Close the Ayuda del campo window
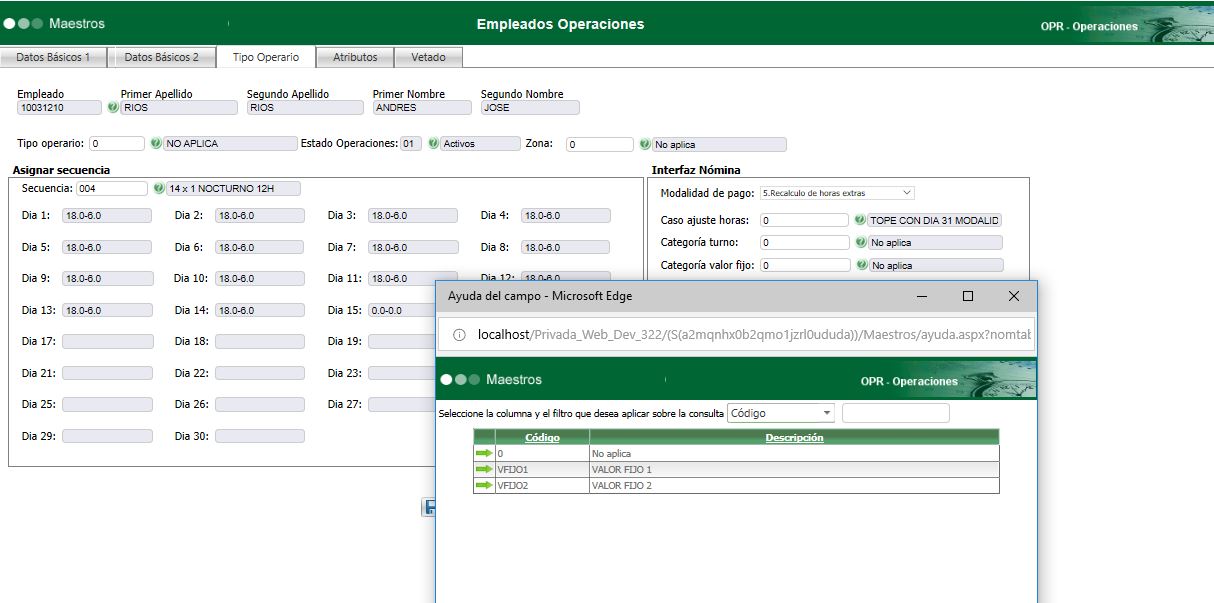Viewport: 1214px width, 603px height. click(1014, 296)
